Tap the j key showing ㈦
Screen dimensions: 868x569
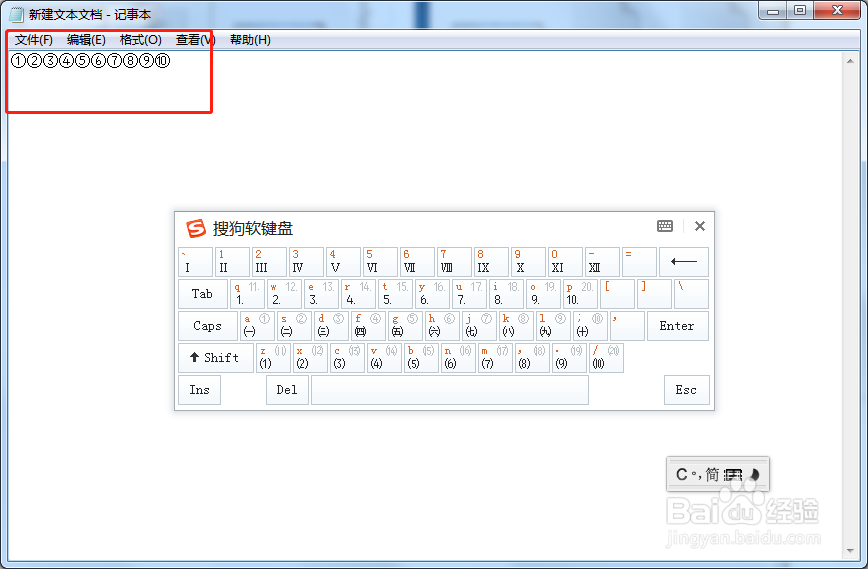click(479, 326)
